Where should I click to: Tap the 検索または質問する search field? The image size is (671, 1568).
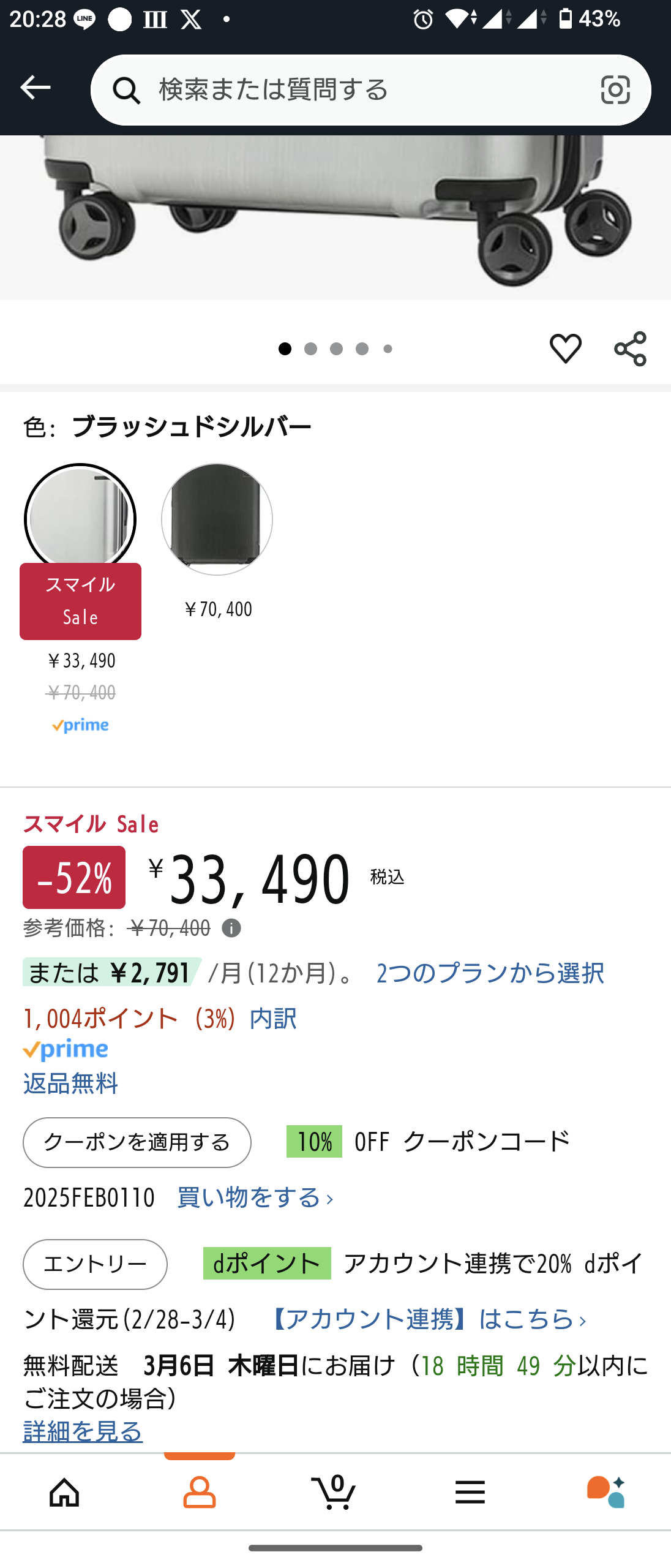point(367,90)
